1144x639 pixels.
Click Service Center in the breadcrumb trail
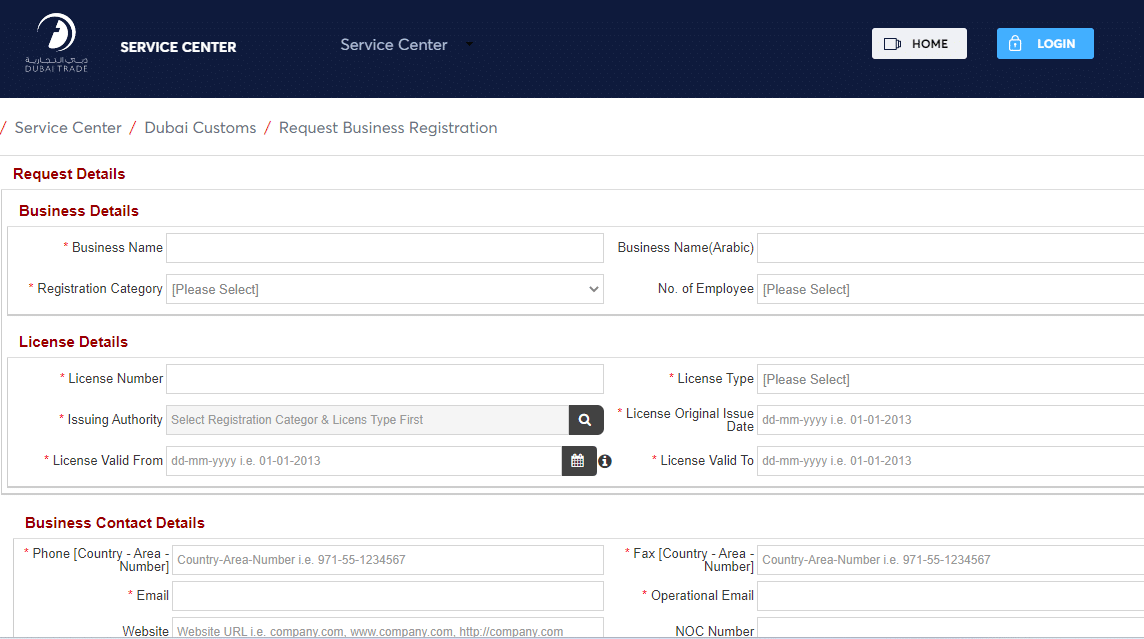(x=68, y=127)
